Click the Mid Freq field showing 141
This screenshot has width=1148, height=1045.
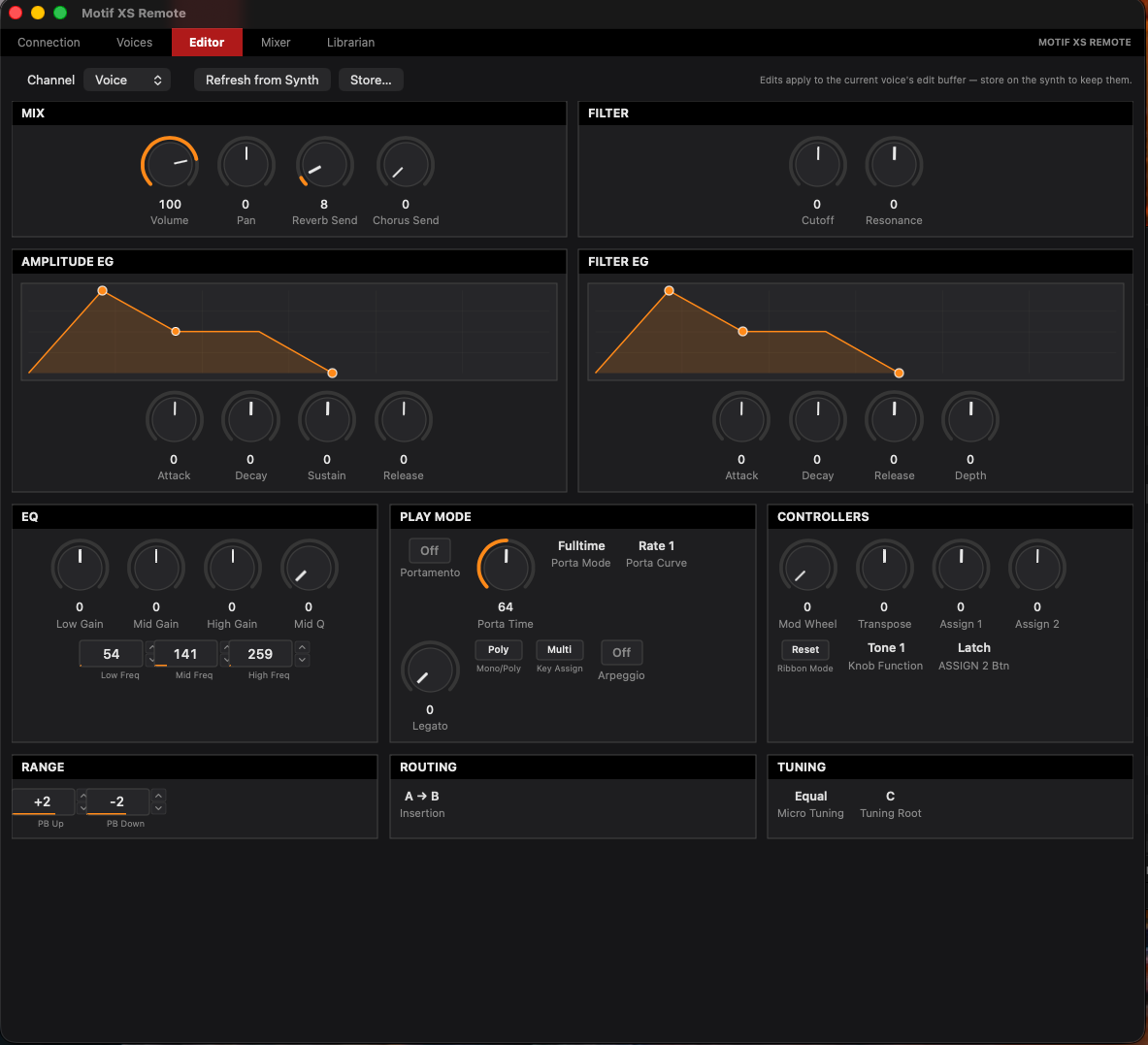(186, 654)
